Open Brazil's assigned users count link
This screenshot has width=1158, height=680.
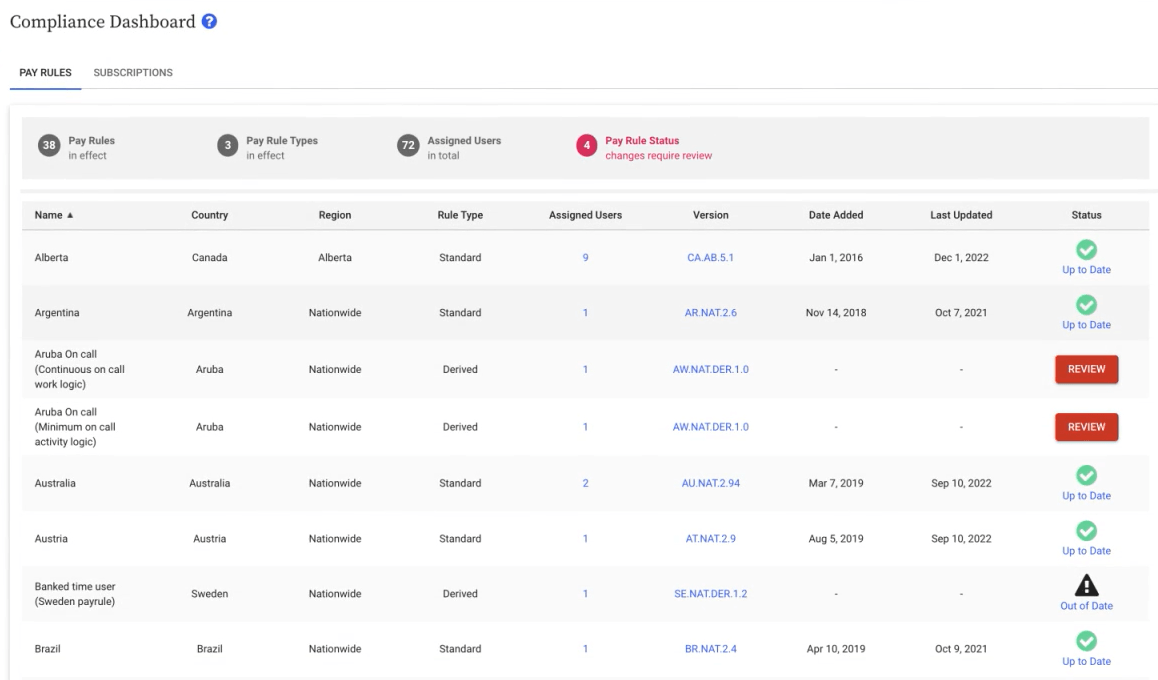point(586,649)
